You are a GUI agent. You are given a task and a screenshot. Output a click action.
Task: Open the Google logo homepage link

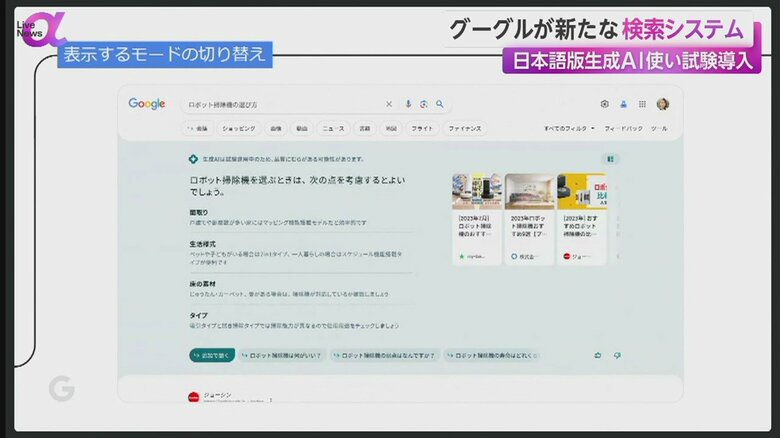147,104
